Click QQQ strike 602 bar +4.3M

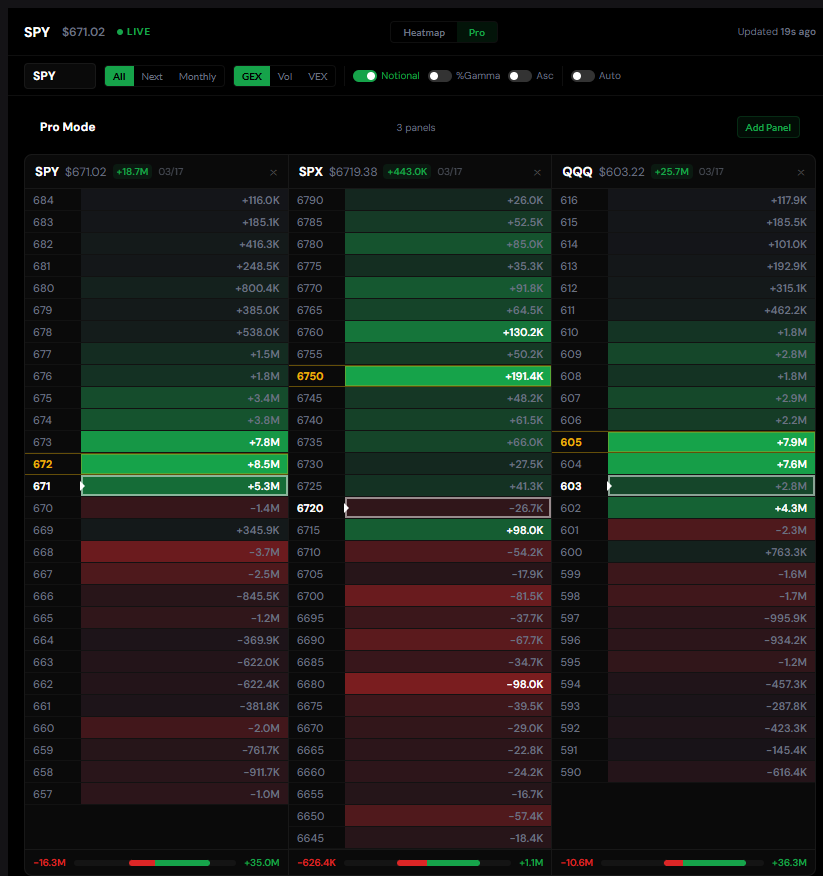coord(711,508)
